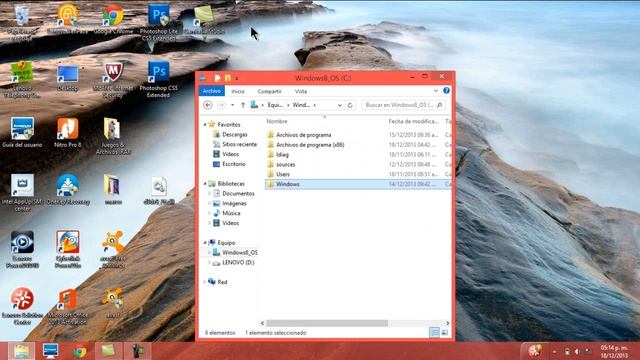Open recent locations dropdown arrow
Image resolution: width=640 pixels, height=360 pixels.
pos(232,105)
